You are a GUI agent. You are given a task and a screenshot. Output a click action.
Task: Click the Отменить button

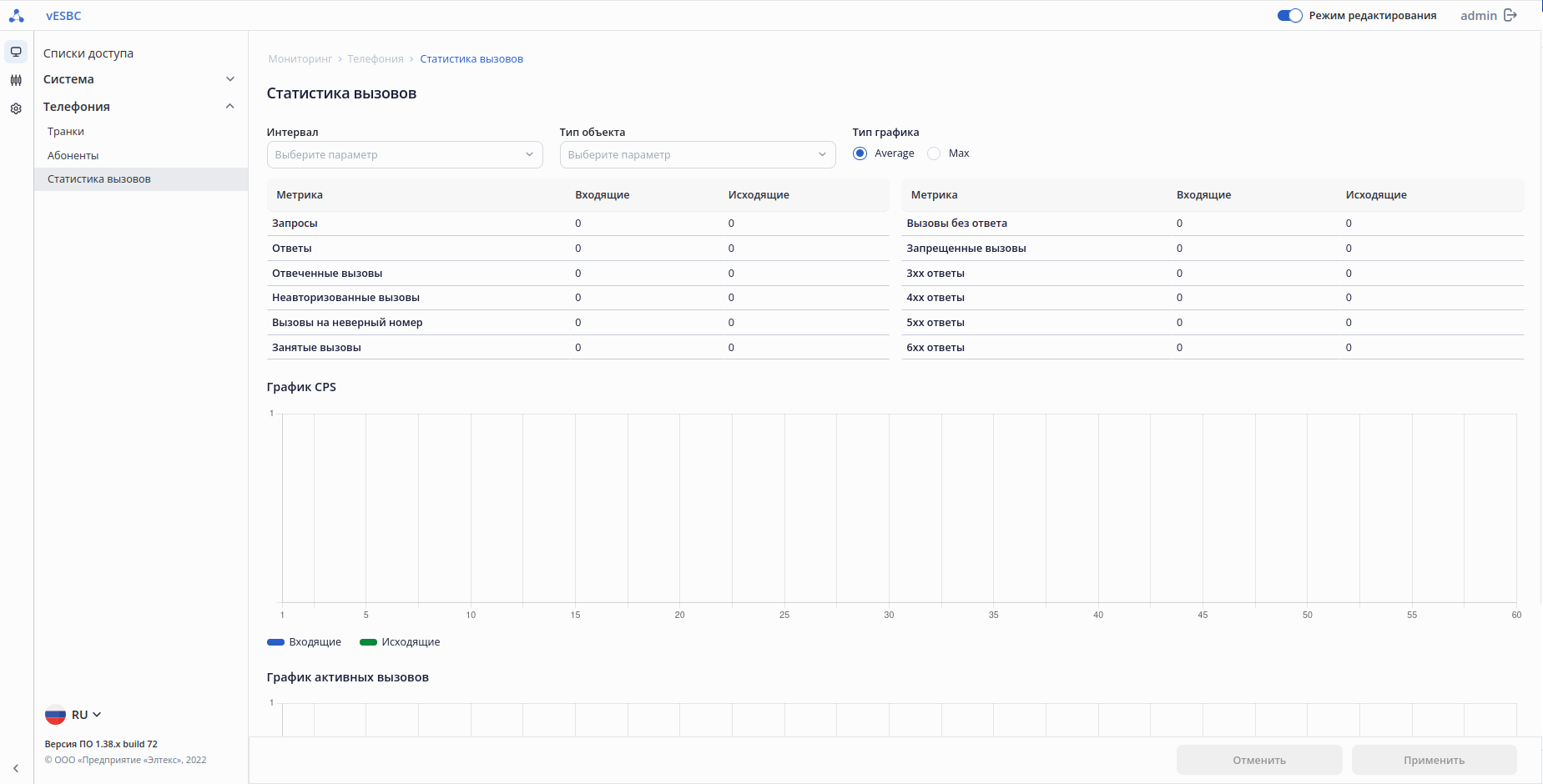(x=1259, y=760)
